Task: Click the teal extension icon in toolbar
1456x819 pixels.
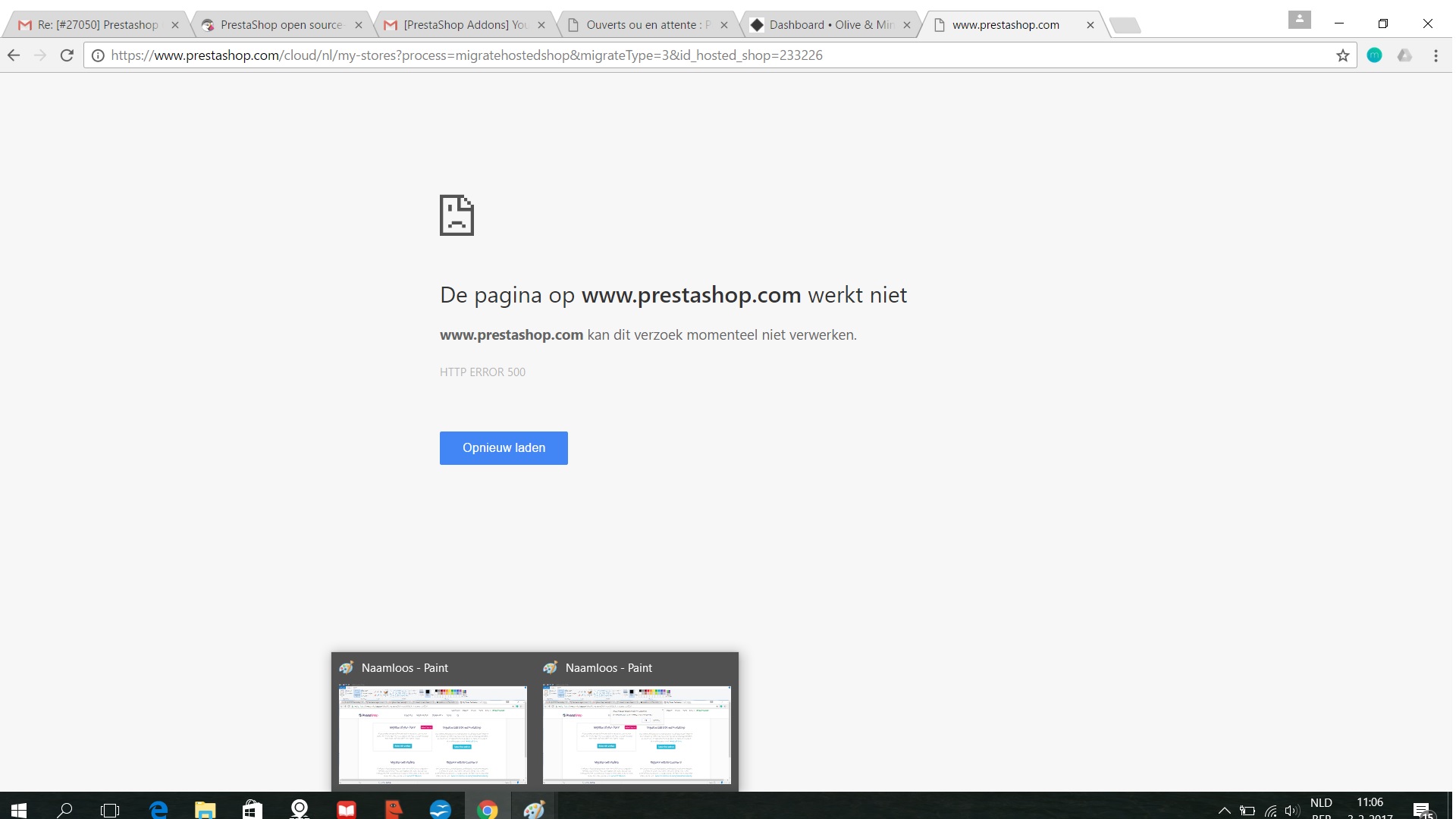Action: (1374, 55)
